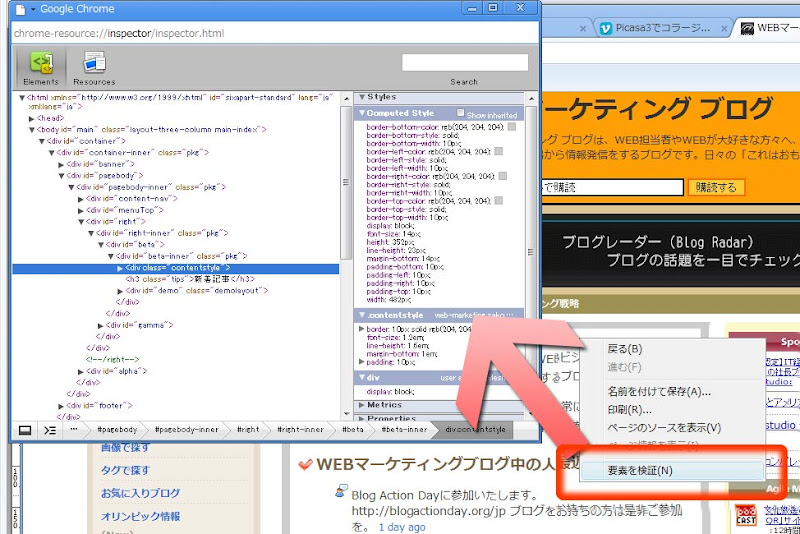
Task: Click #pagebody-inner breadcrumb
Action: pos(186,429)
